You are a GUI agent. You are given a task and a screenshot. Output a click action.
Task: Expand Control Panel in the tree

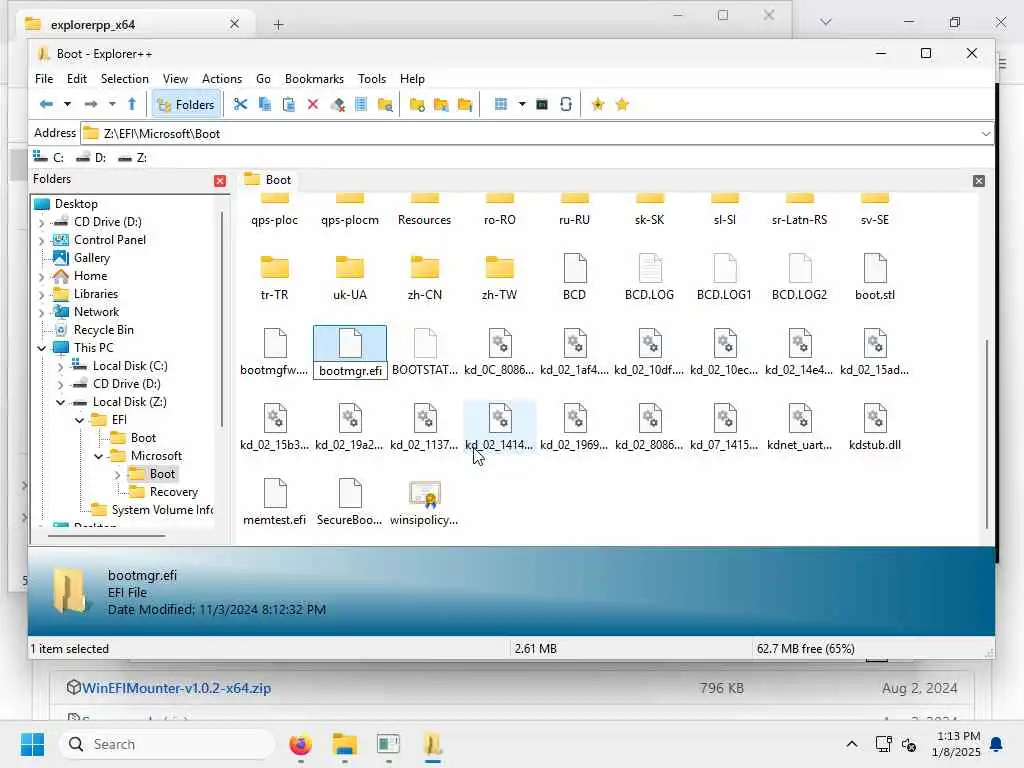42,240
